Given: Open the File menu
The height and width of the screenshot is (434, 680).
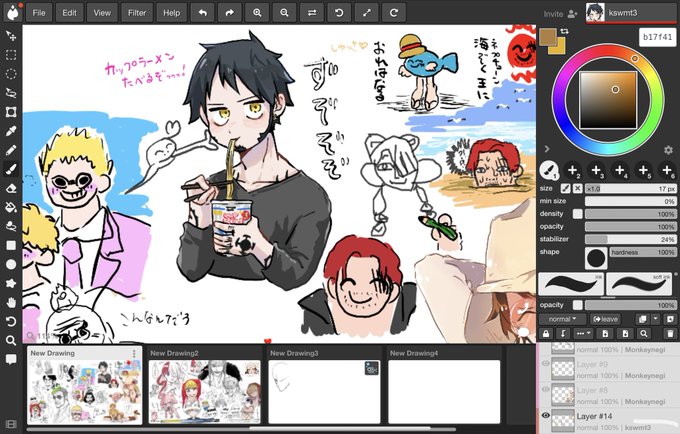Looking at the screenshot, I should (39, 13).
